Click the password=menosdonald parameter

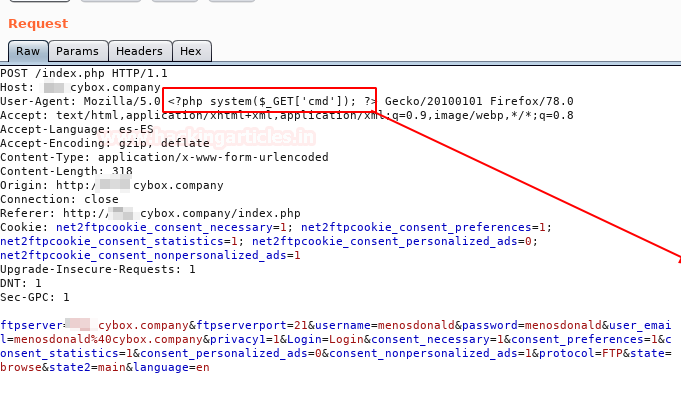532,325
